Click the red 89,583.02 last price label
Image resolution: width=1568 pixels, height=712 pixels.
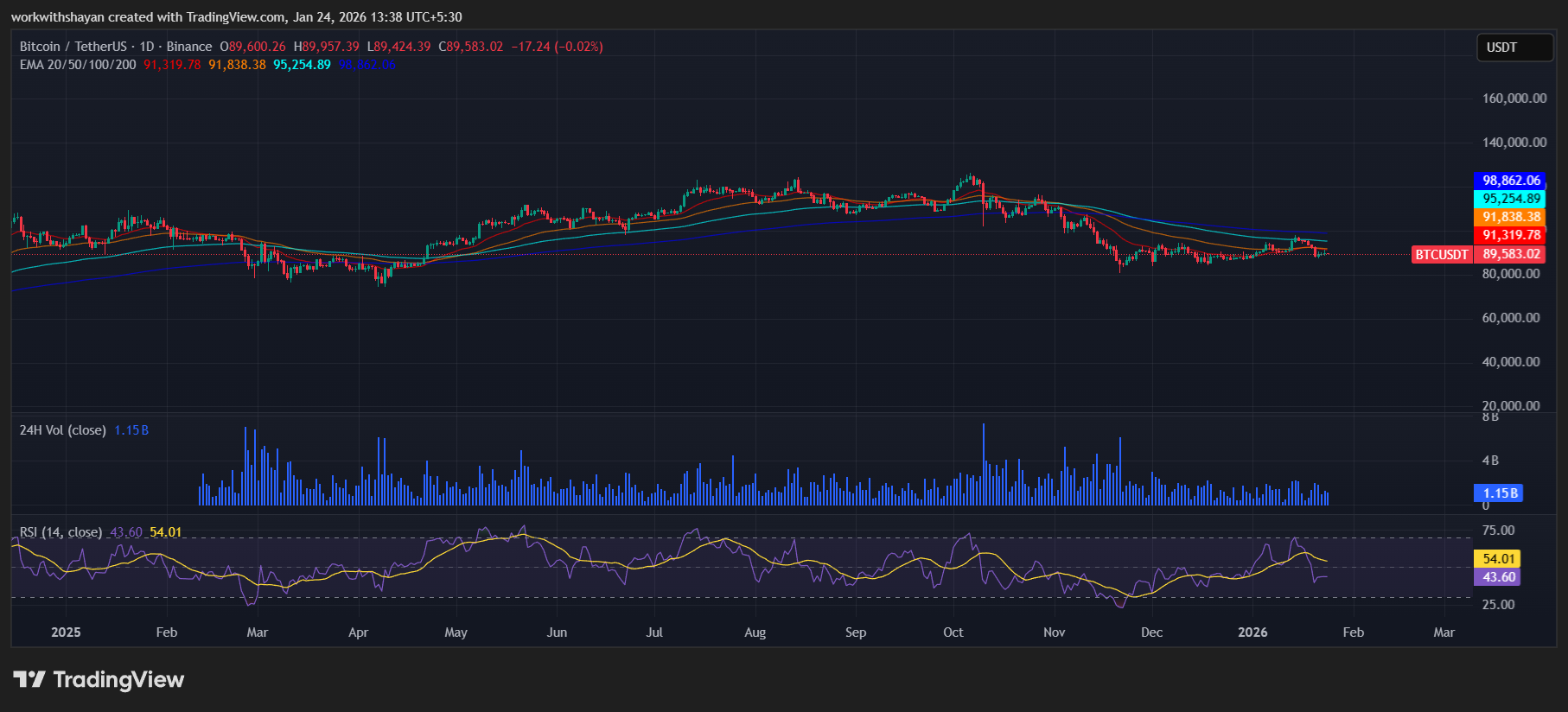[x=1511, y=254]
